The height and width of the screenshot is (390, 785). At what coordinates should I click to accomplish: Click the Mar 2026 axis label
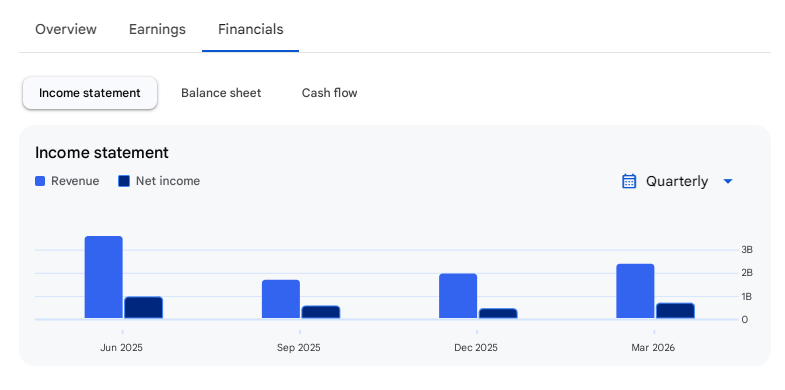point(653,347)
